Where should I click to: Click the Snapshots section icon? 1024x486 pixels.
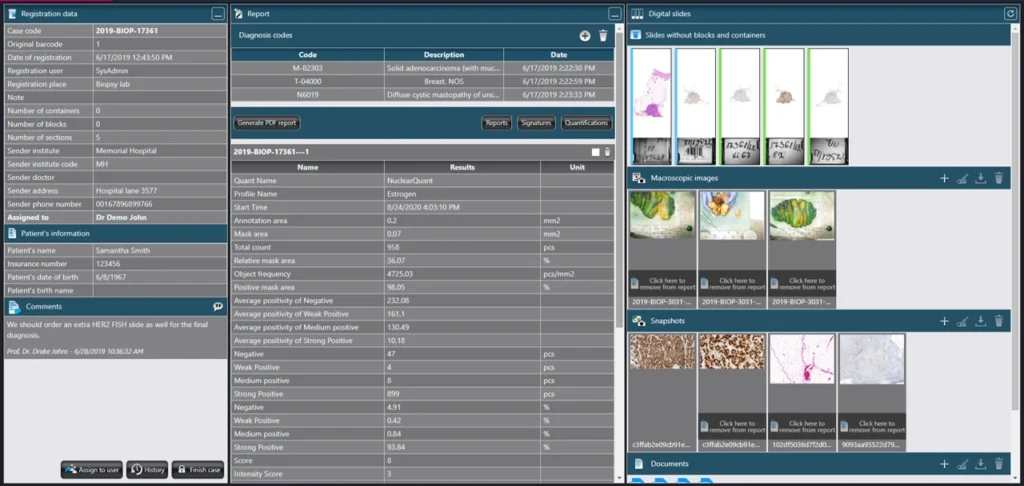637,321
